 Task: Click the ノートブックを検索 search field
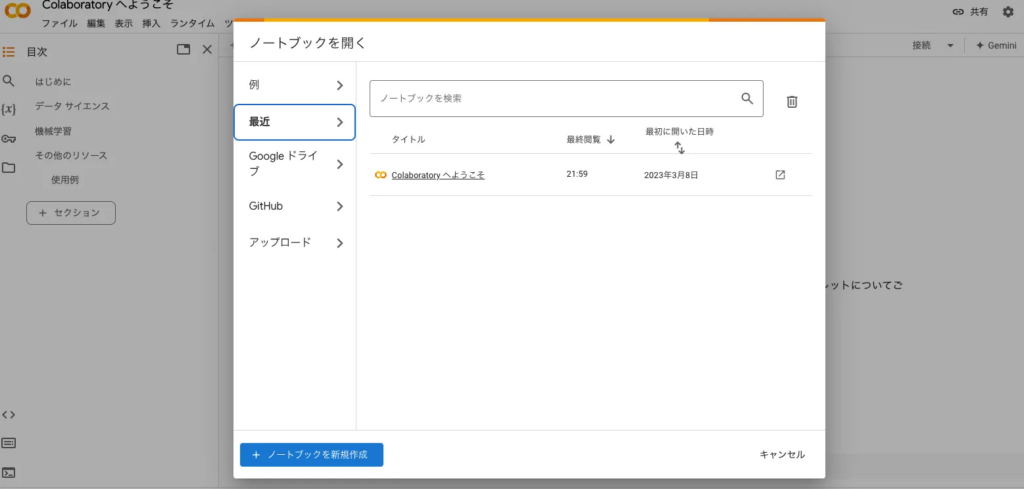pyautogui.click(x=555, y=99)
